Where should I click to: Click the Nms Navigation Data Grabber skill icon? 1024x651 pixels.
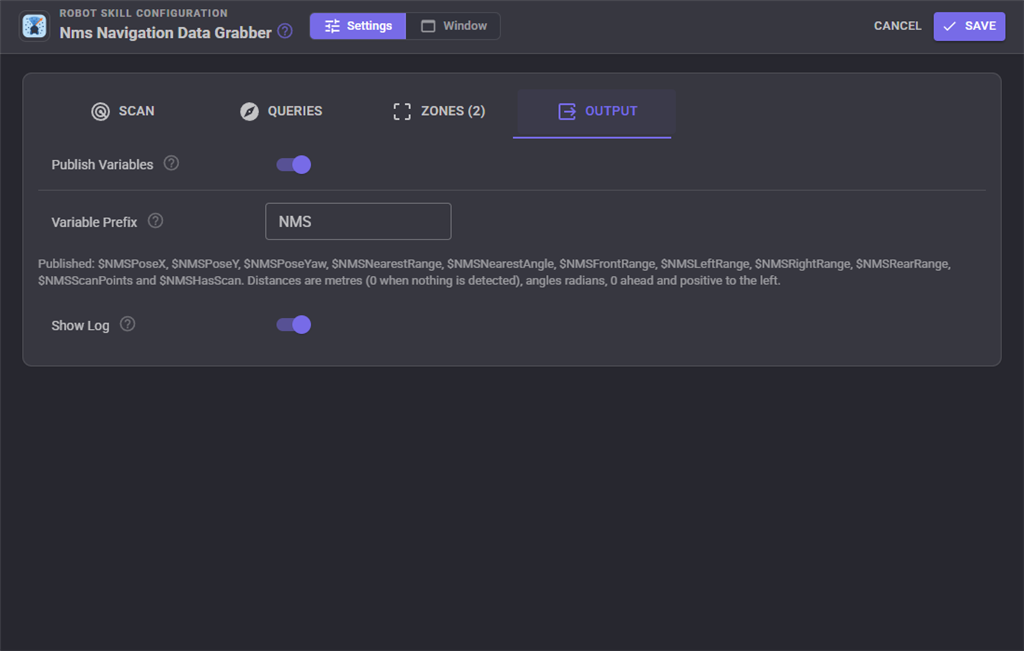point(35,26)
